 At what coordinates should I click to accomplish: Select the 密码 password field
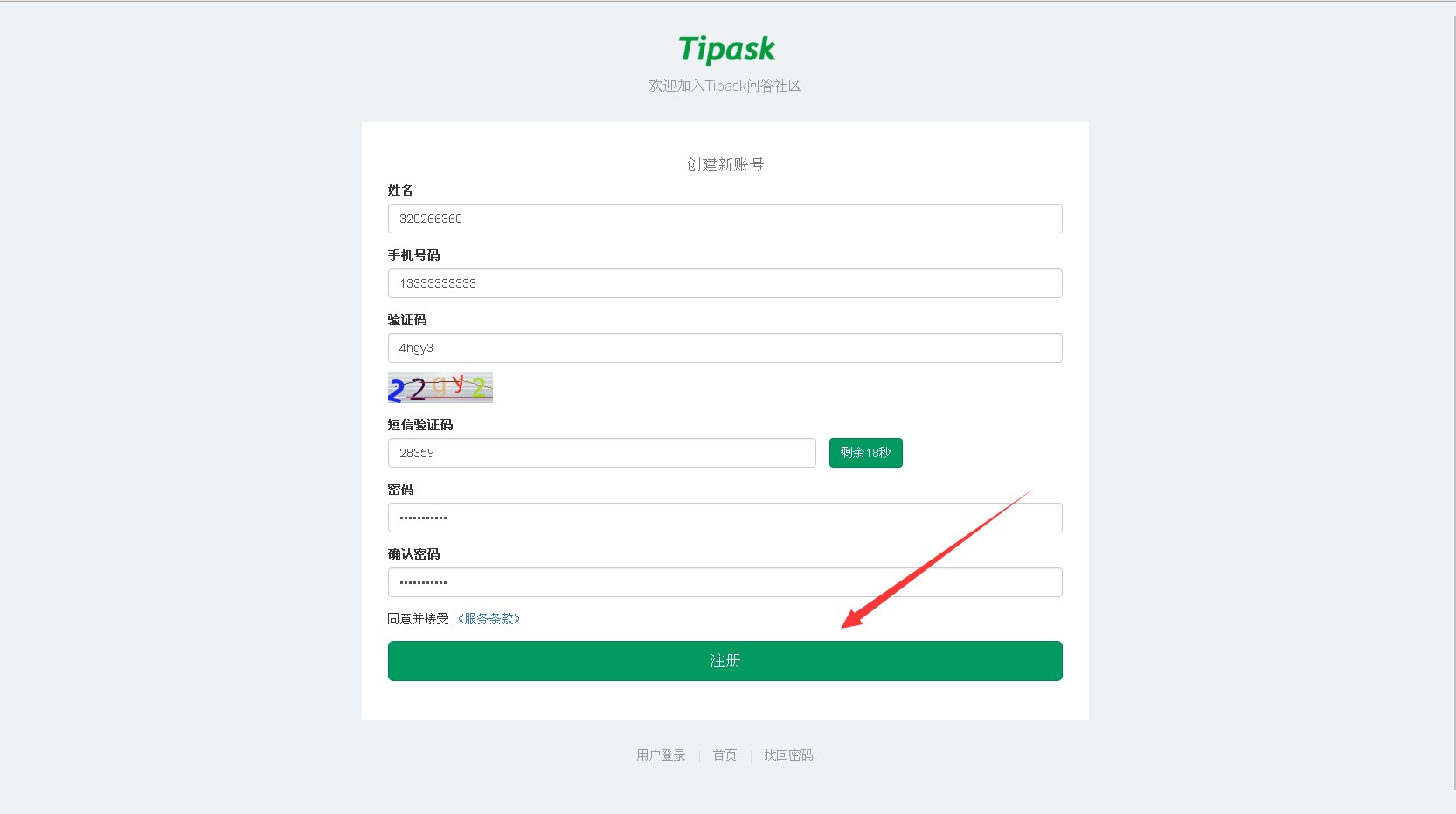pyautogui.click(x=725, y=518)
